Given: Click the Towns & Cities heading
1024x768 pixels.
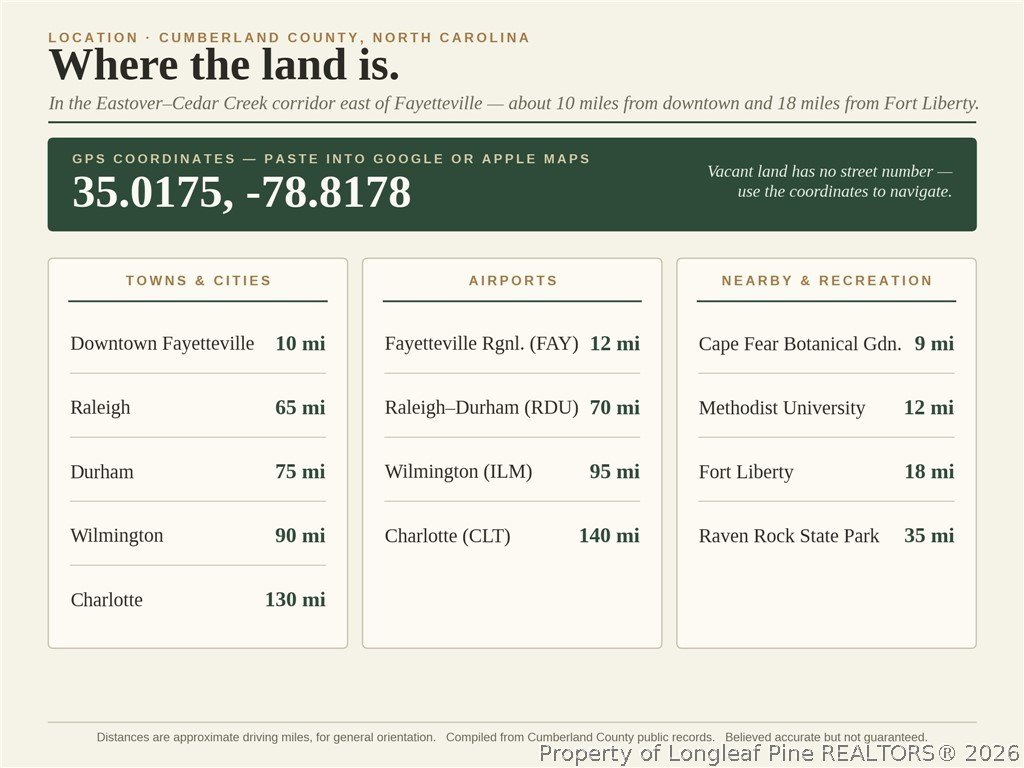Looking at the screenshot, I should point(198,281).
